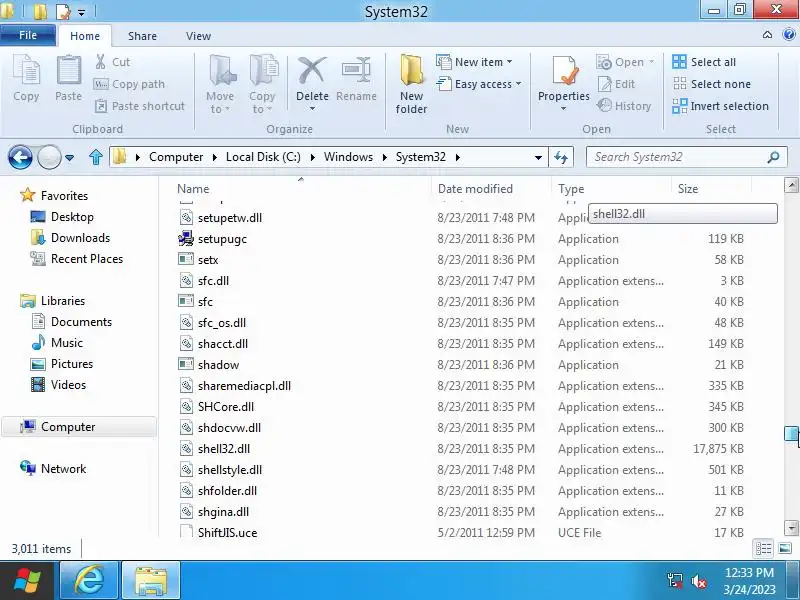Open Properties from the ribbon
Image resolution: width=800 pixels, height=600 pixels.
pos(563,82)
